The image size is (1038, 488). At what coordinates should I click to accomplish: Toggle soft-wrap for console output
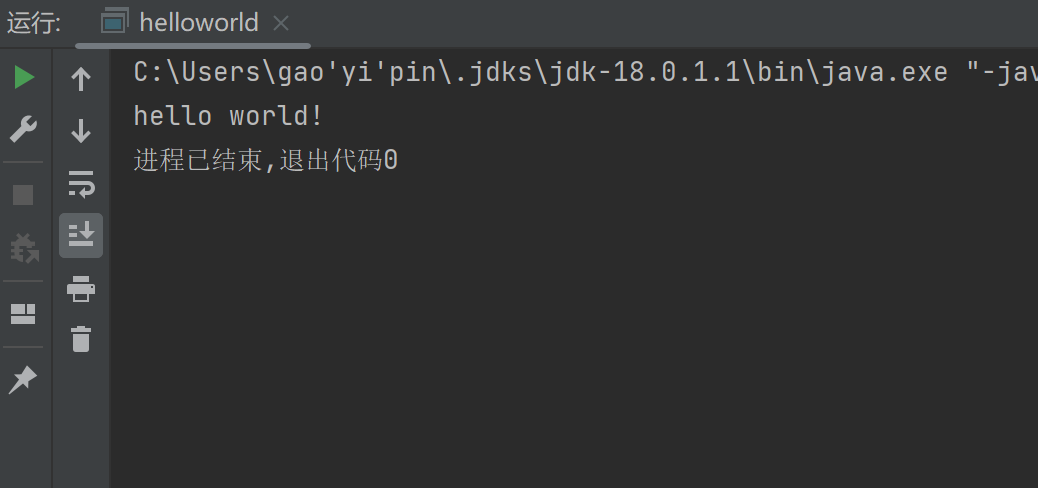(x=81, y=183)
